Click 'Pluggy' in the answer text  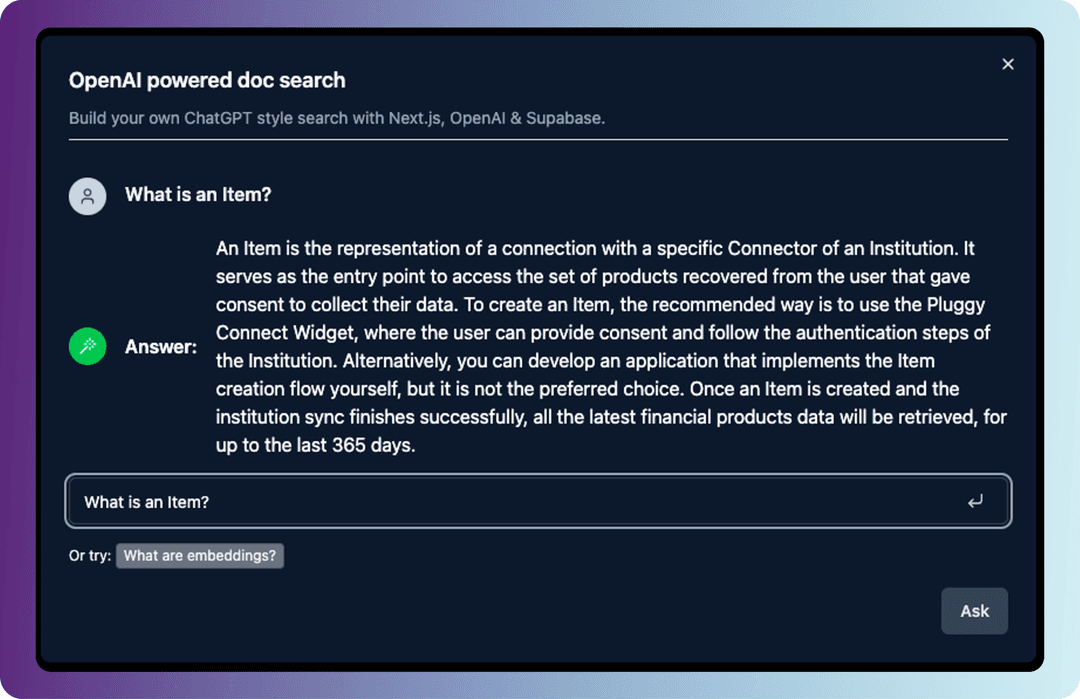tap(956, 304)
